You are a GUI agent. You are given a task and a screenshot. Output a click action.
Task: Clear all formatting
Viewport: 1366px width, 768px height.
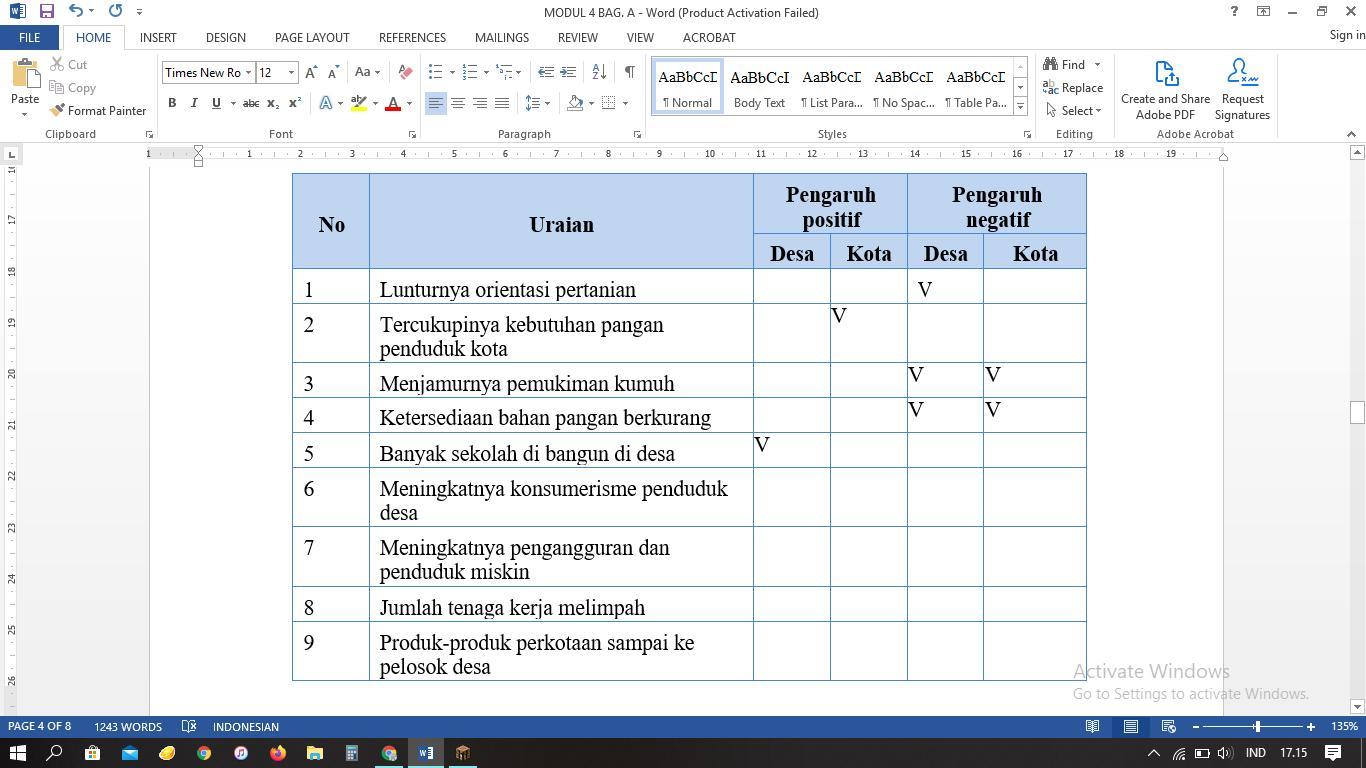[405, 72]
